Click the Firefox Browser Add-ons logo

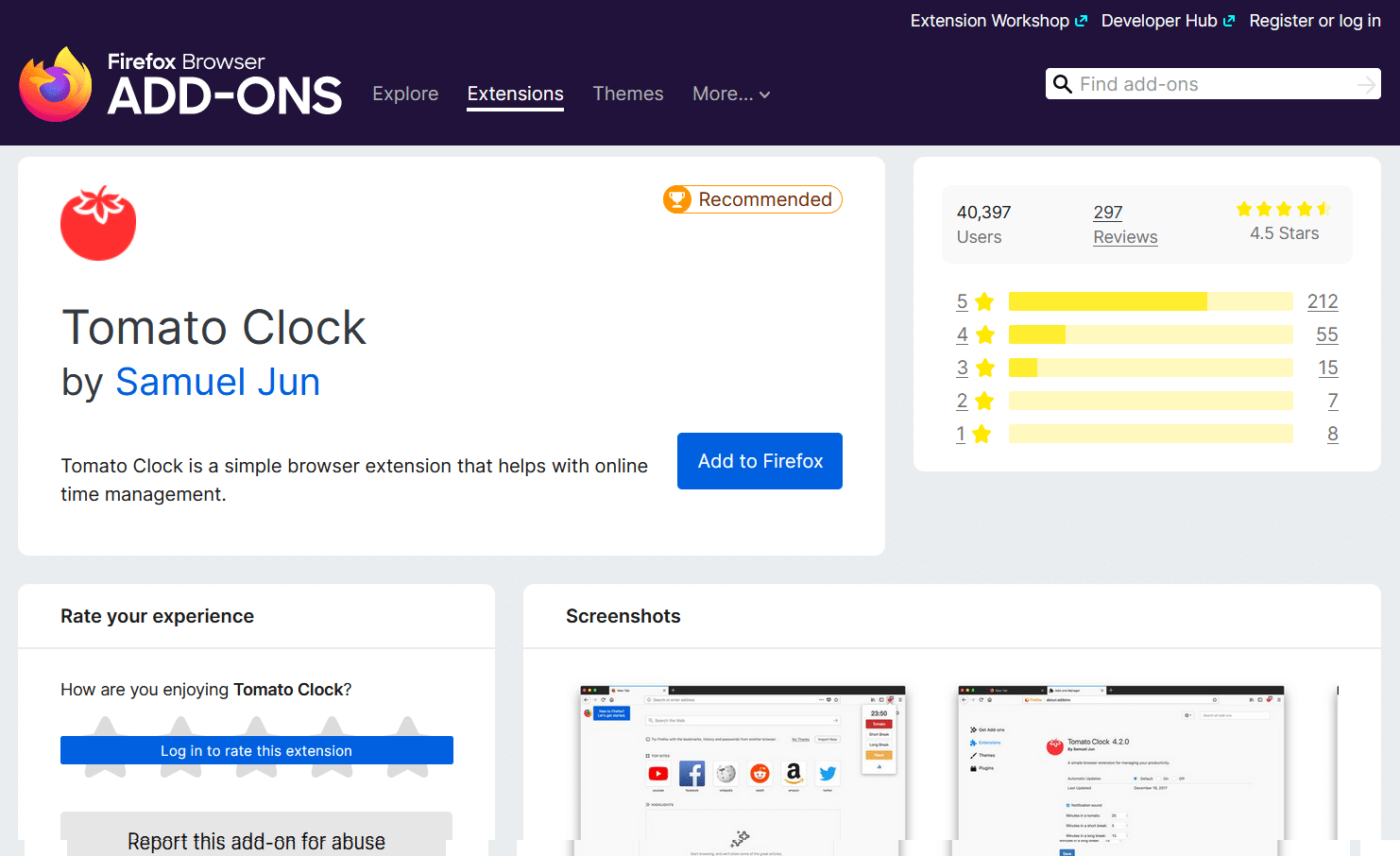click(x=180, y=85)
